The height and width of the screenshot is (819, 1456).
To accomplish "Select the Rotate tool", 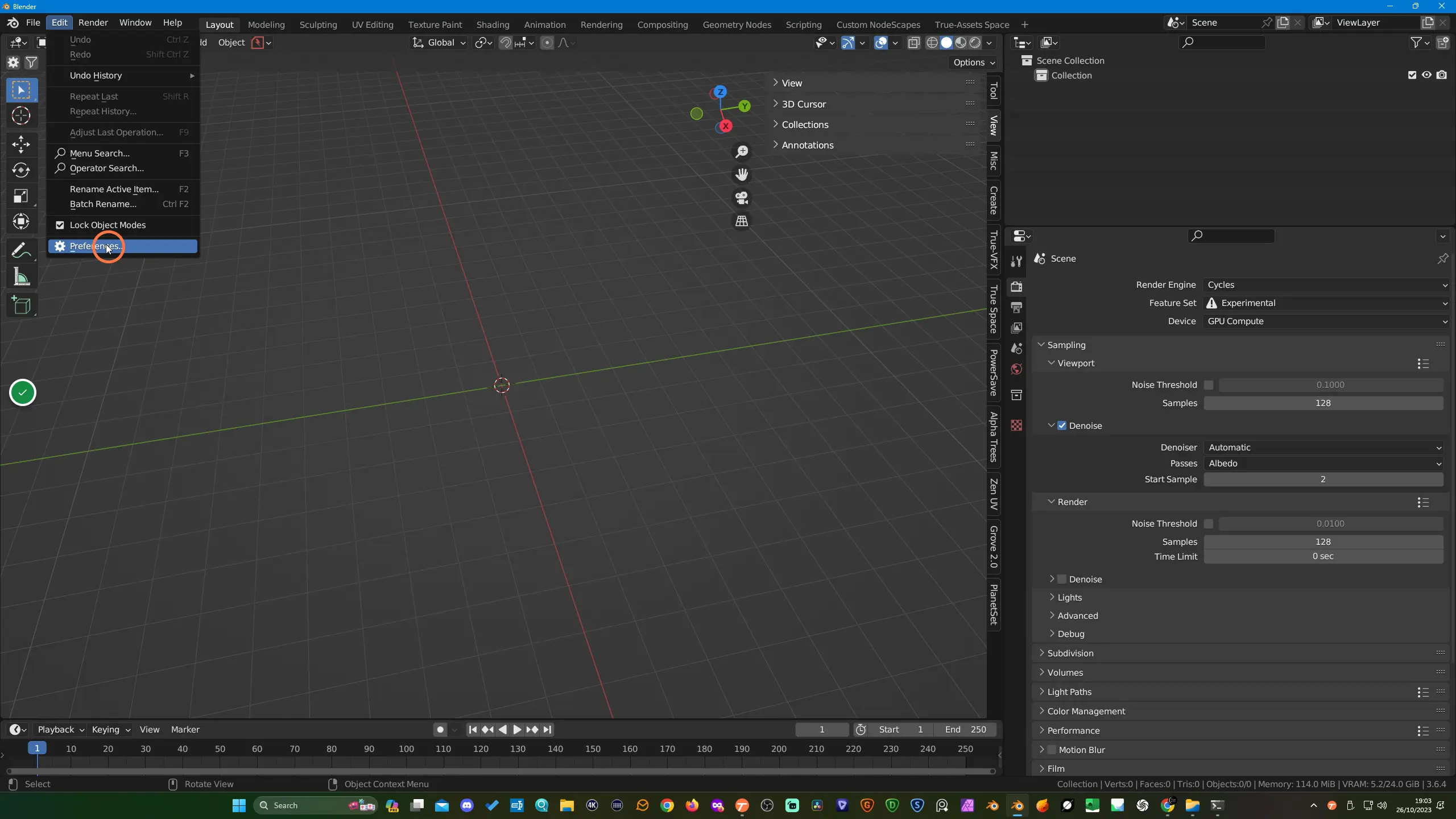I will pyautogui.click(x=21, y=170).
